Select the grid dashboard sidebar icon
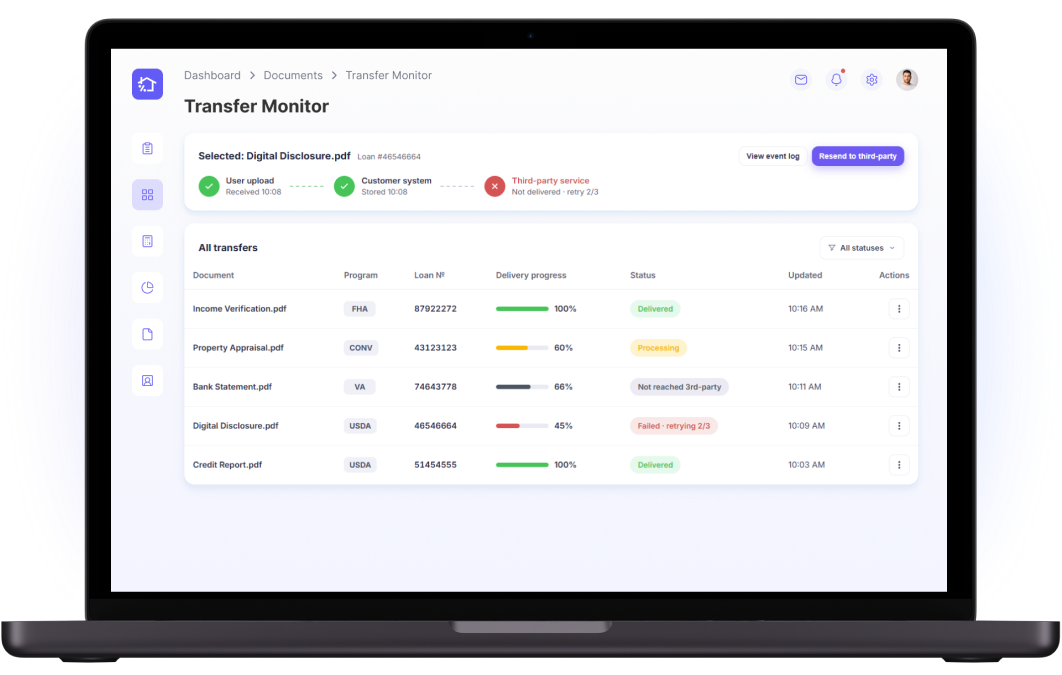This screenshot has height=675, width=1062. (147, 195)
